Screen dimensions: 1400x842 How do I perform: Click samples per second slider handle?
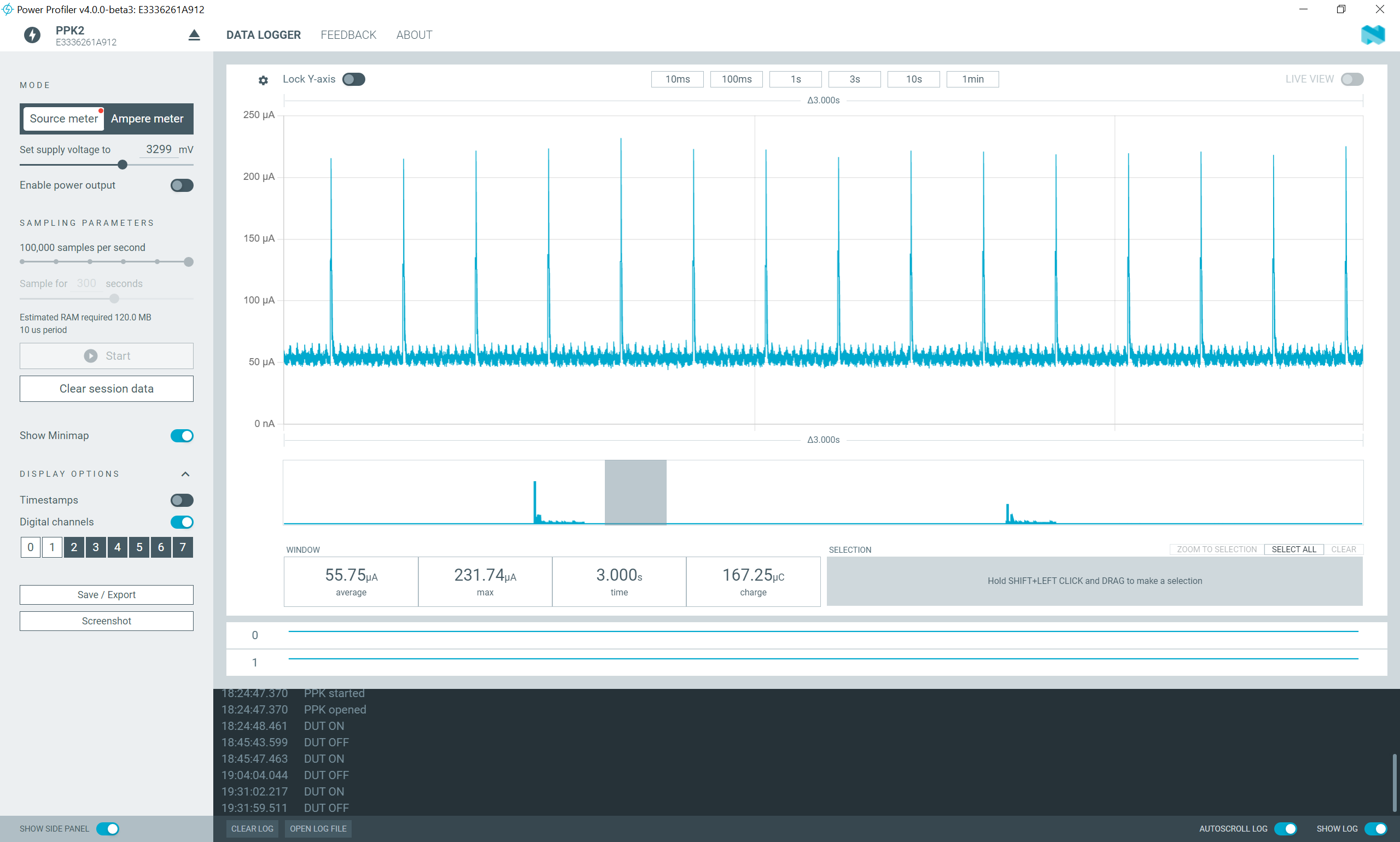(189, 262)
